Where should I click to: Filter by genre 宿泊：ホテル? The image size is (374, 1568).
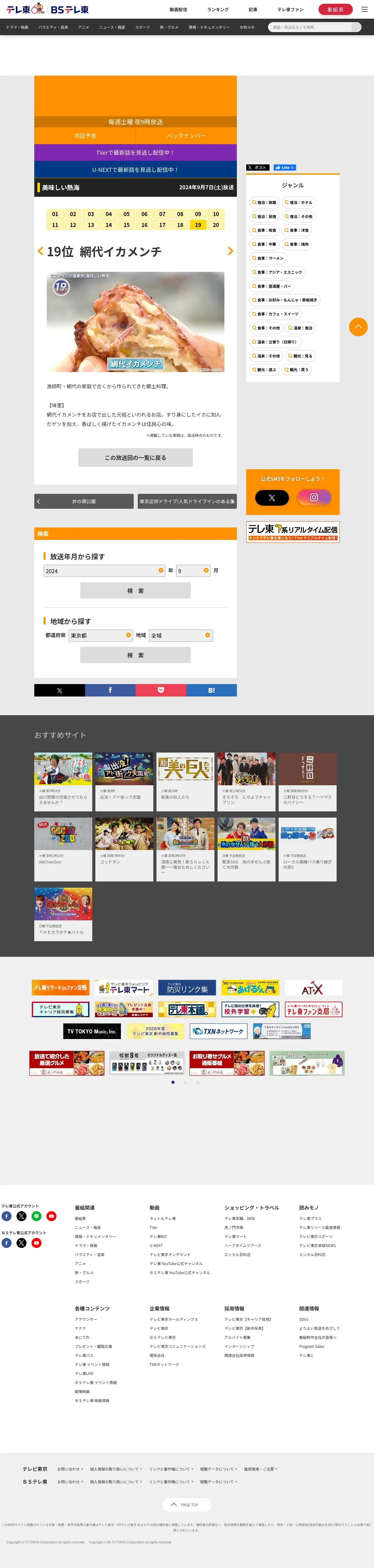(x=299, y=203)
